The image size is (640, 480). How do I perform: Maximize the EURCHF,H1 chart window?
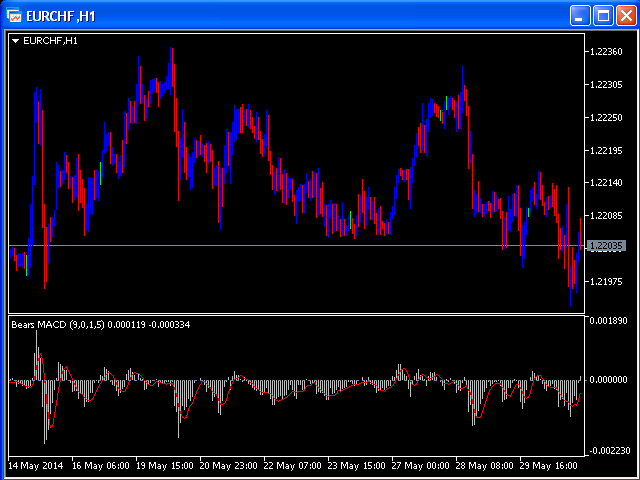click(603, 16)
